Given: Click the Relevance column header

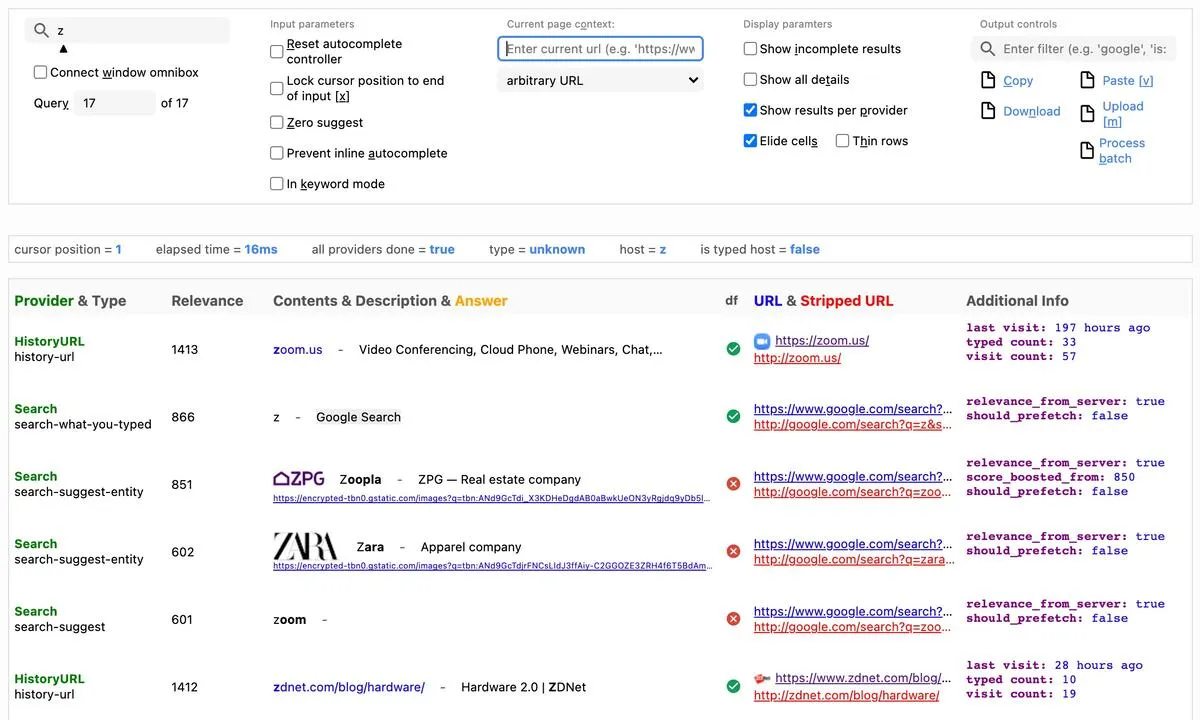Looking at the screenshot, I should (207, 301).
